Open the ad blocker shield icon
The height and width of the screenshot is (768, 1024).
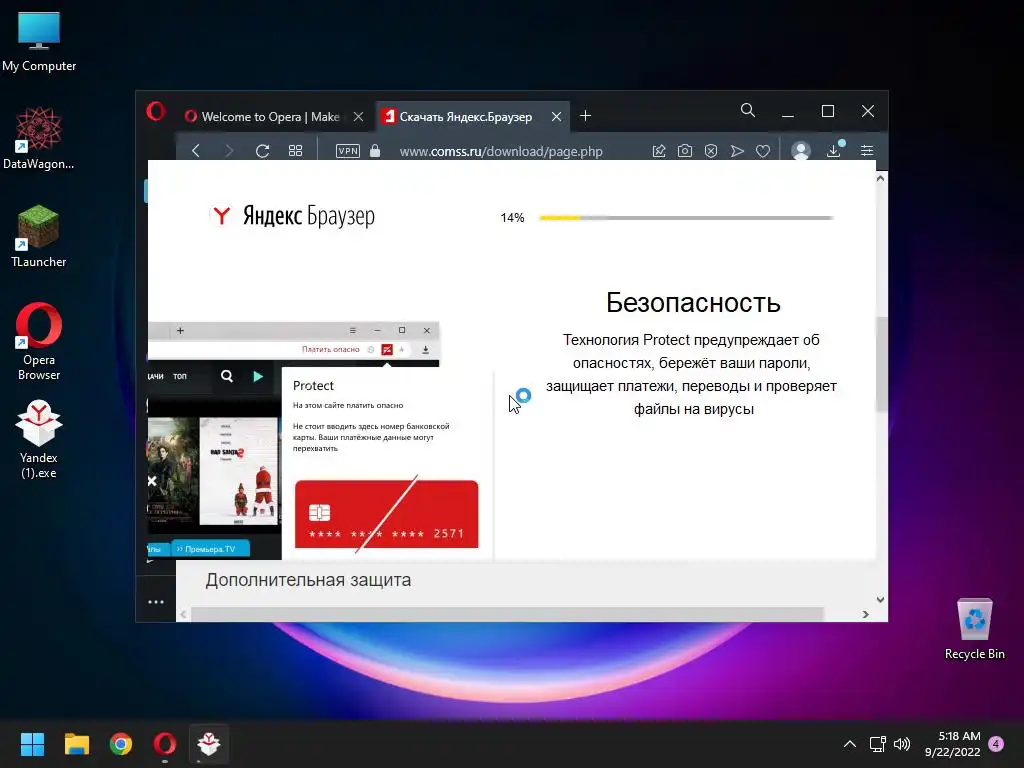coord(711,151)
